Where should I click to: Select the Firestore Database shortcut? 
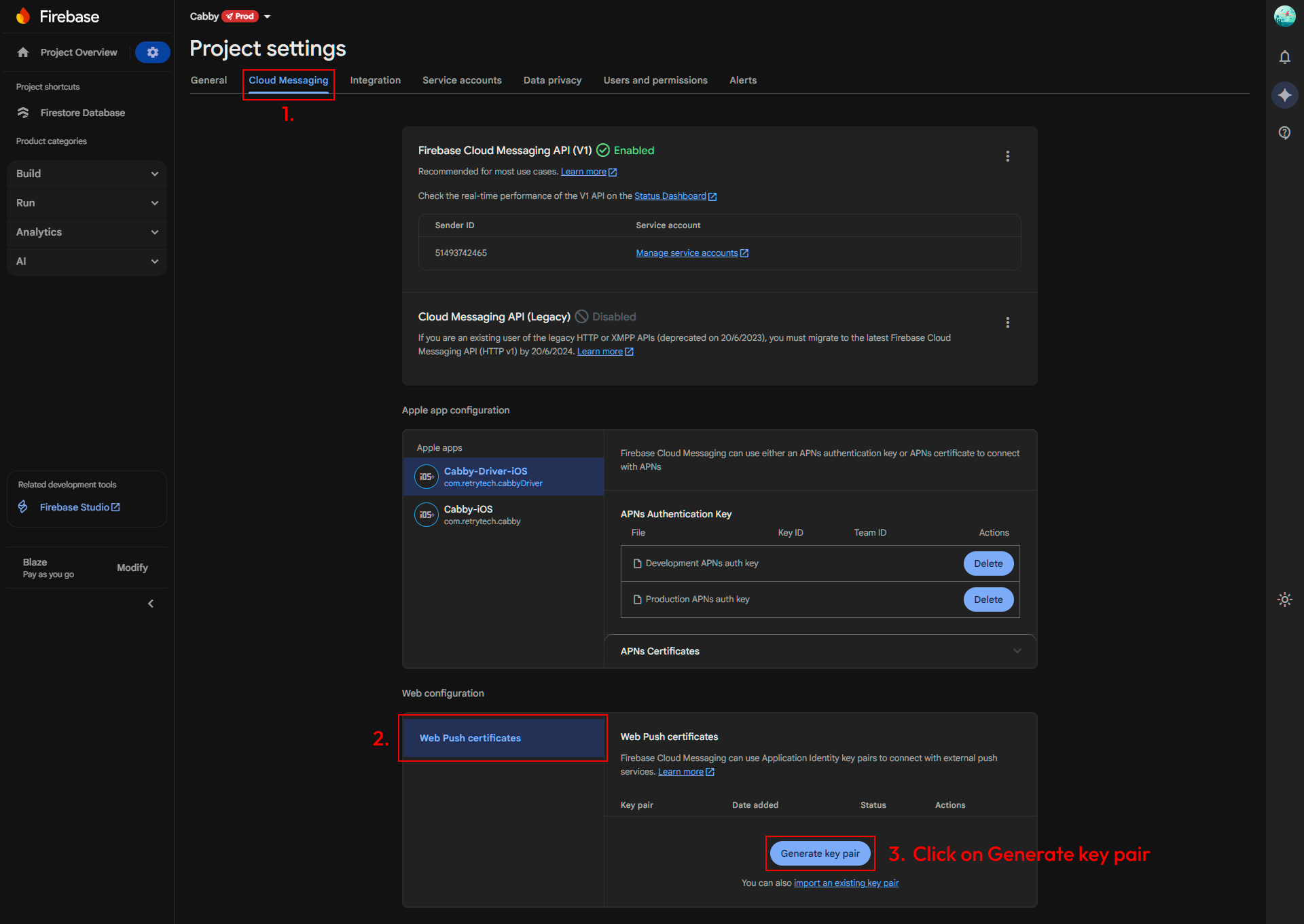[x=82, y=113]
